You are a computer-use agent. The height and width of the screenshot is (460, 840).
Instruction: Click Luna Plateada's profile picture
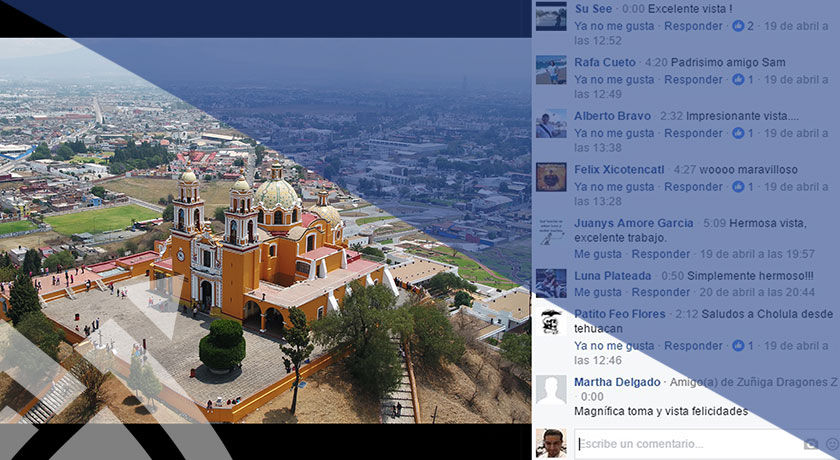551,283
